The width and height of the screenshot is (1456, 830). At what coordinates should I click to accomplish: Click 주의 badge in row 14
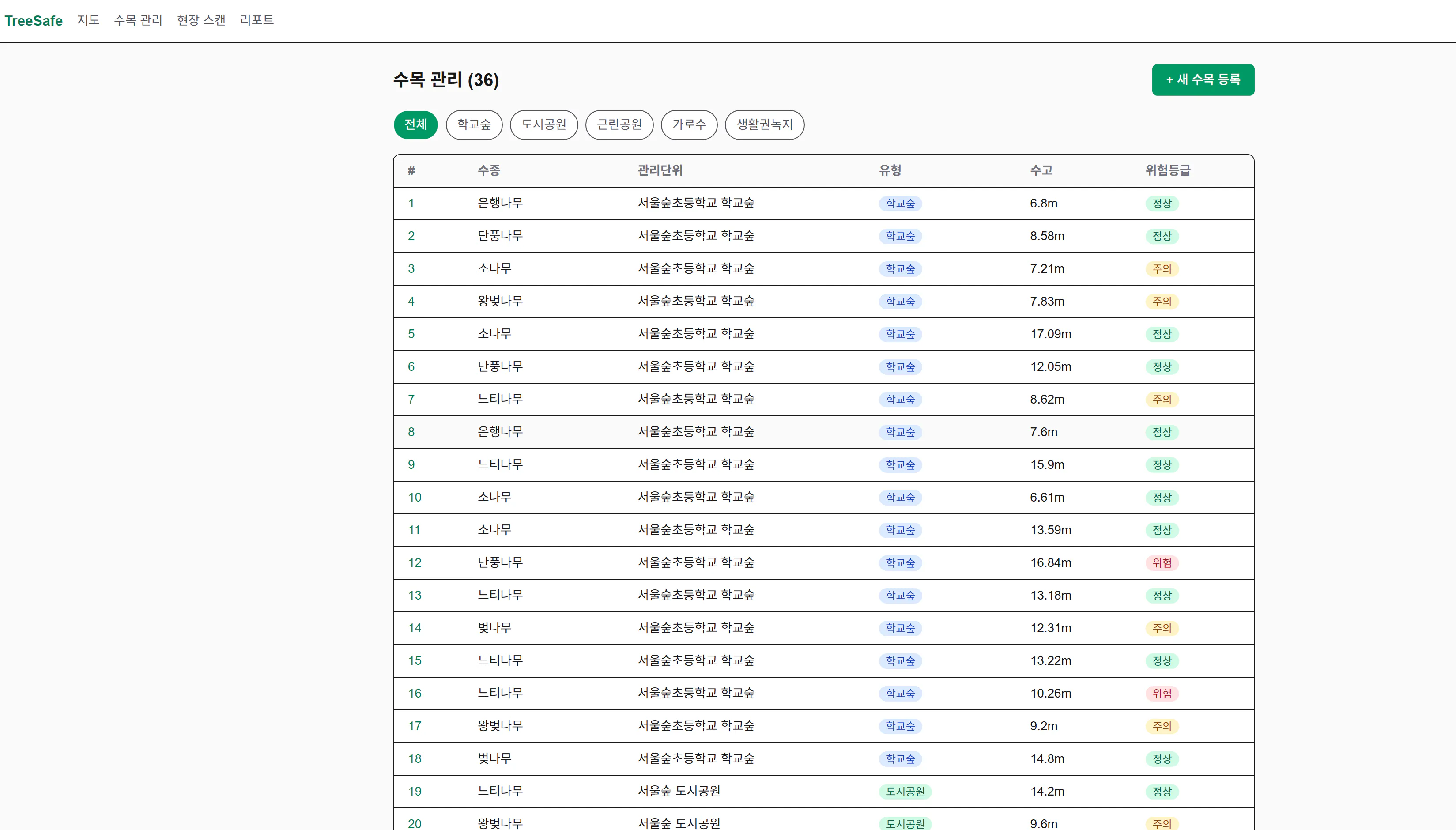point(1162,628)
